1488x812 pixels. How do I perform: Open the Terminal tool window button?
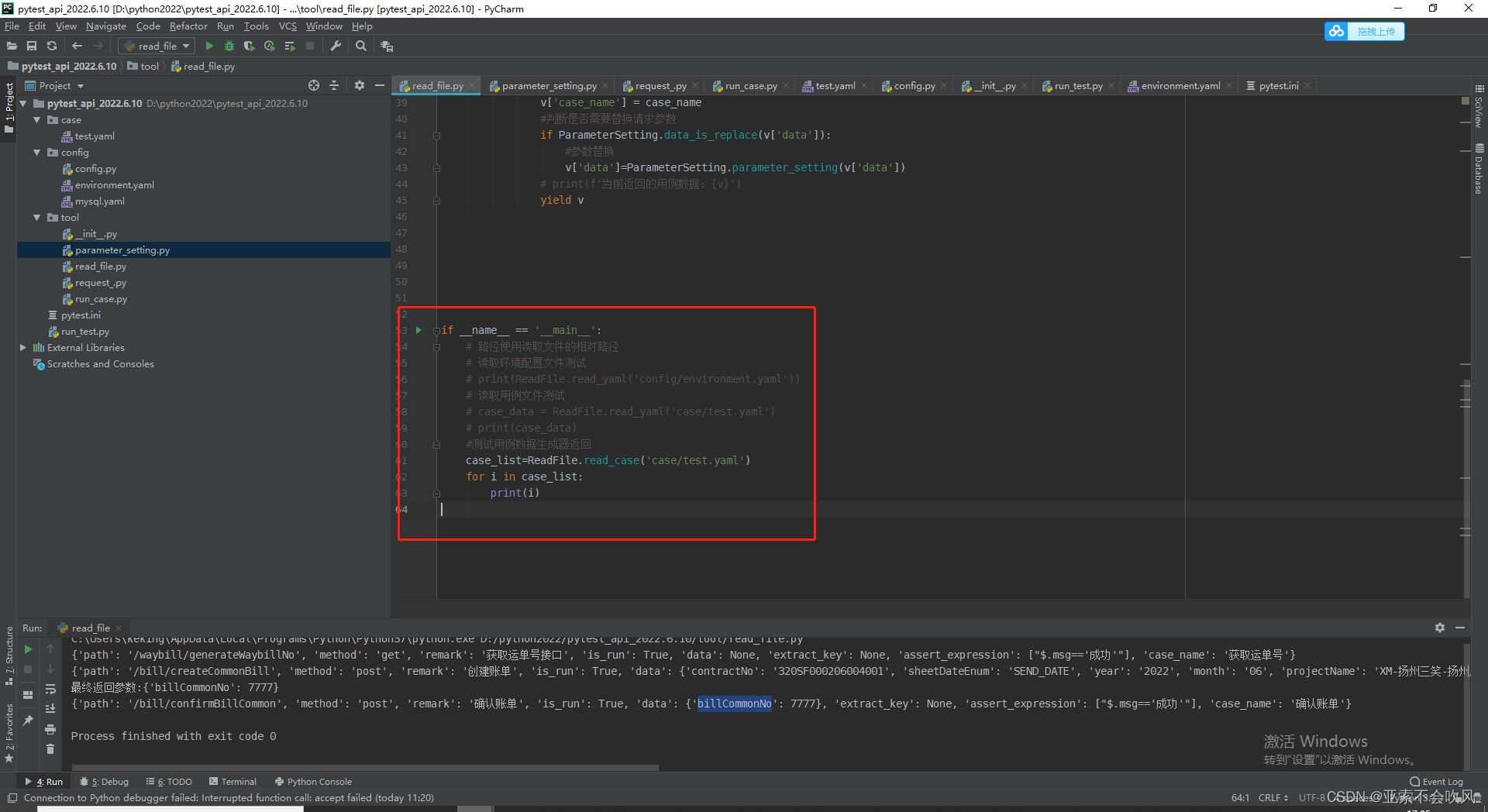232,782
